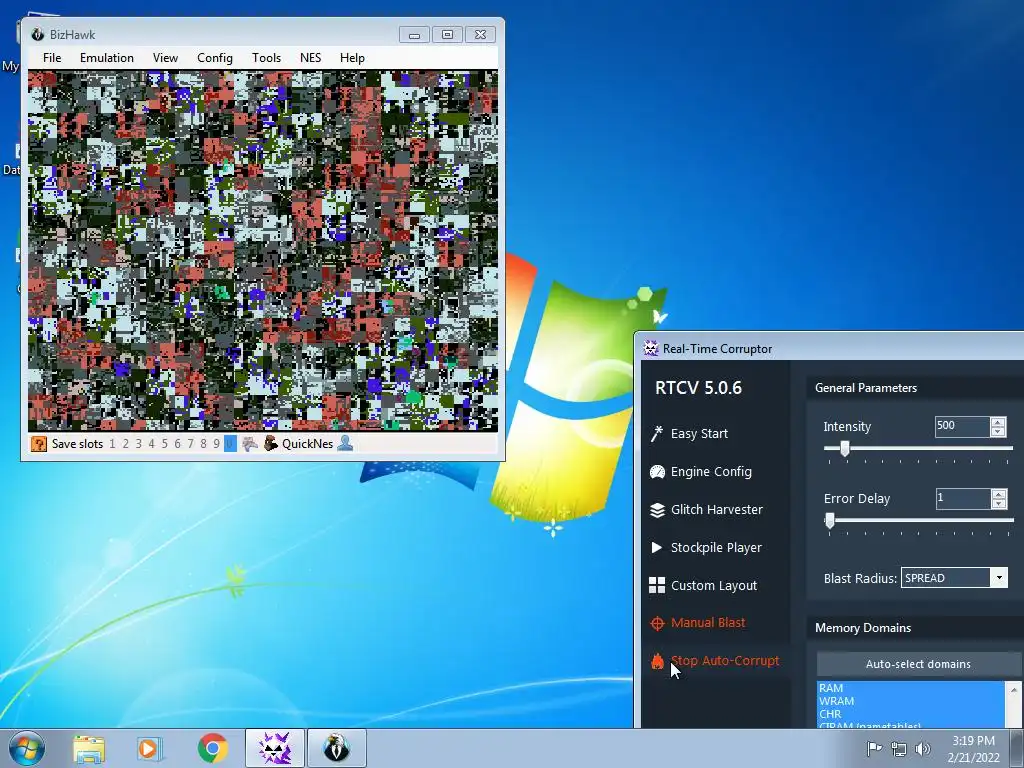This screenshot has width=1024, height=768.
Task: Decrease Error Delay with the down arrow
Action: coord(999,504)
